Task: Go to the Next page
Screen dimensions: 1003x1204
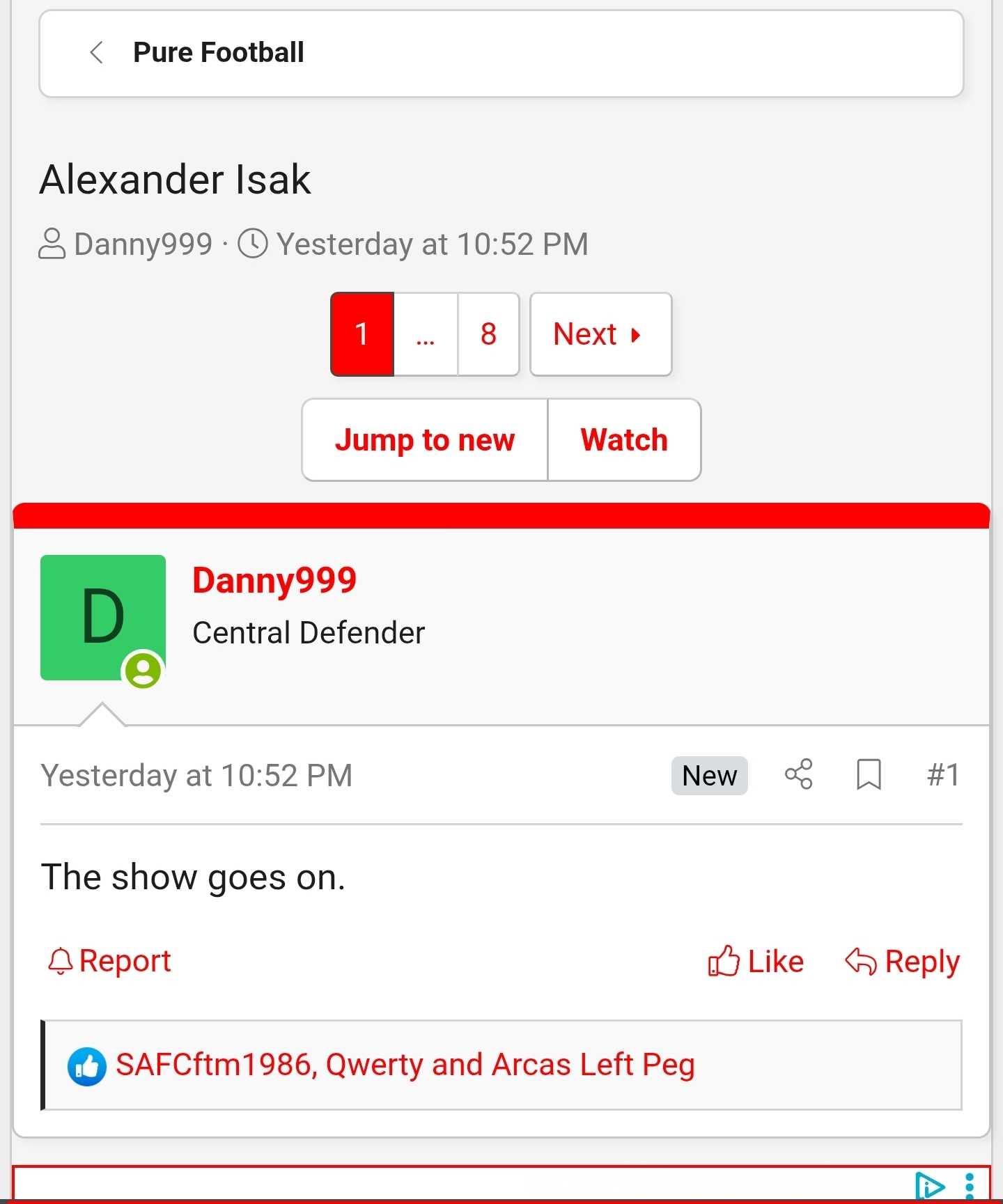Action: pos(600,334)
